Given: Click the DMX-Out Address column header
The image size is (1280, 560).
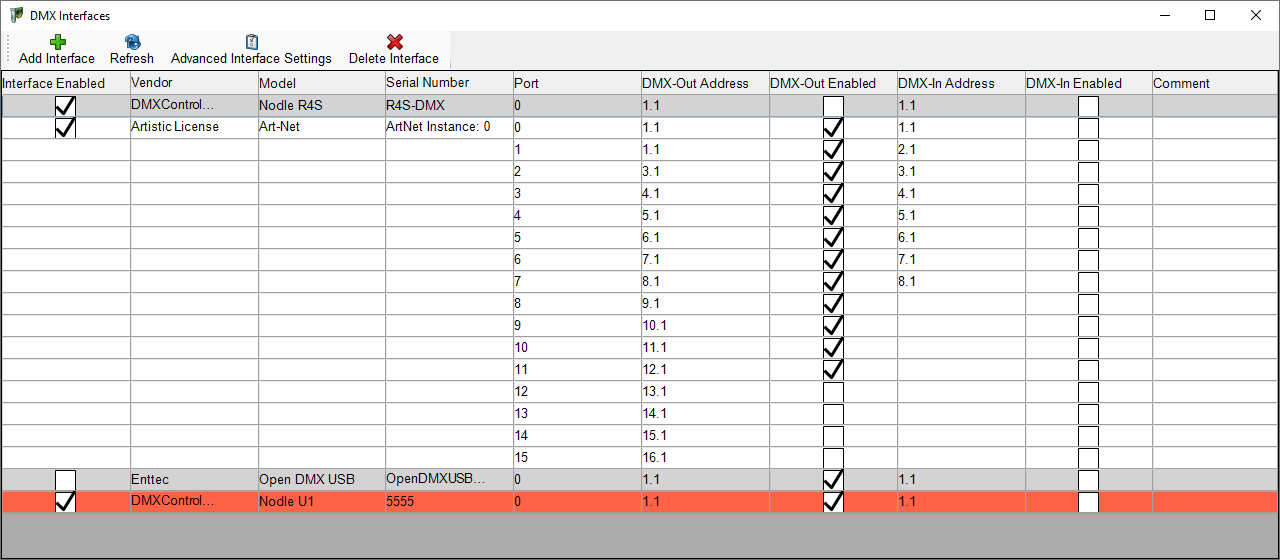Looking at the screenshot, I should click(x=704, y=83).
